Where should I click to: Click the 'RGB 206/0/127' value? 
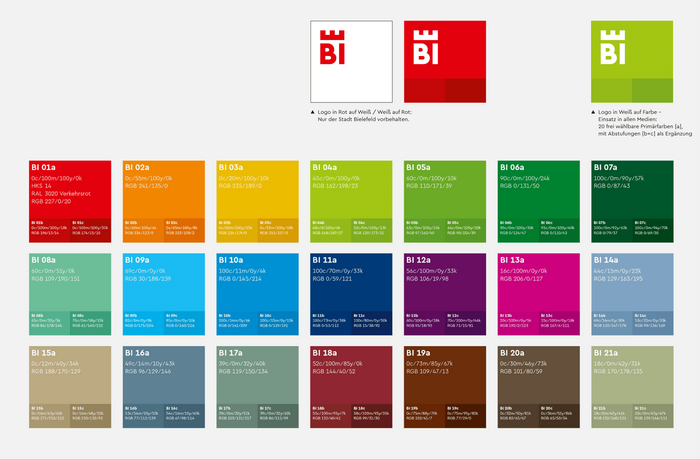[521, 279]
